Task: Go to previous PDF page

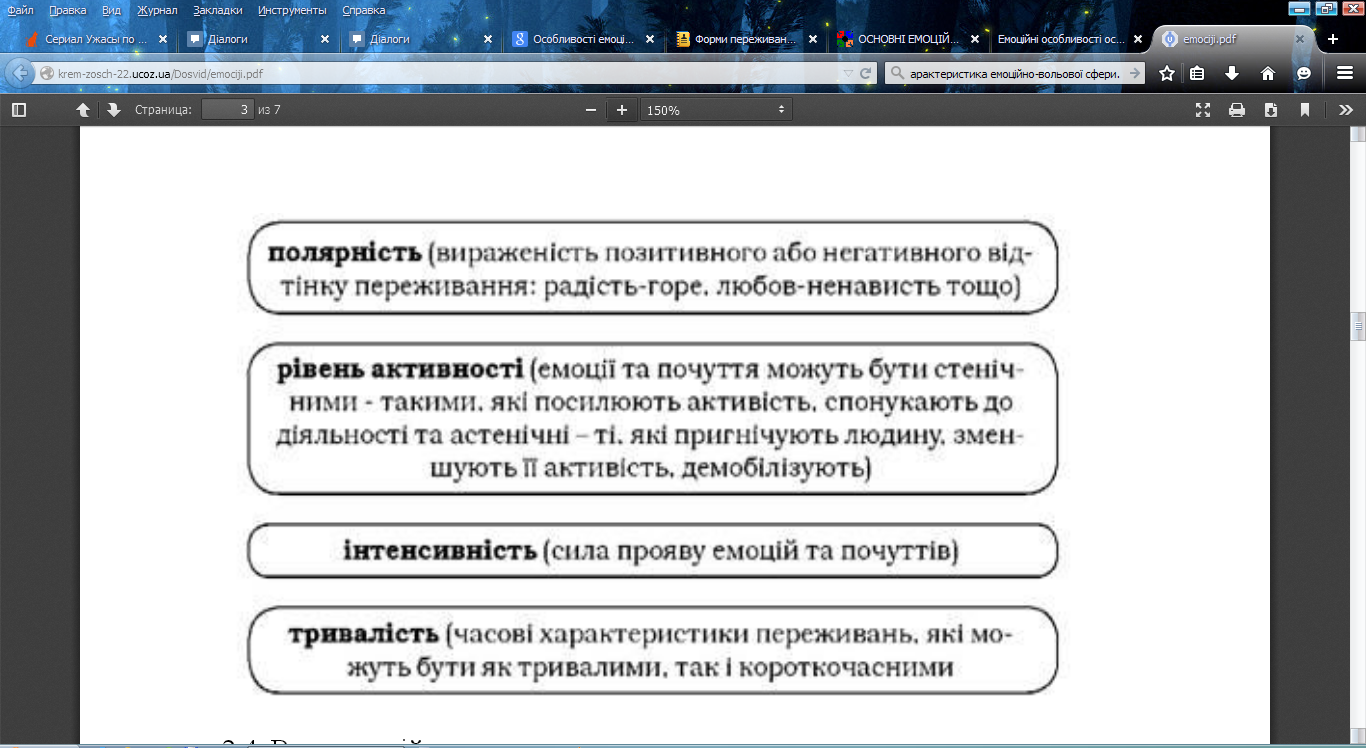Action: click(x=84, y=110)
